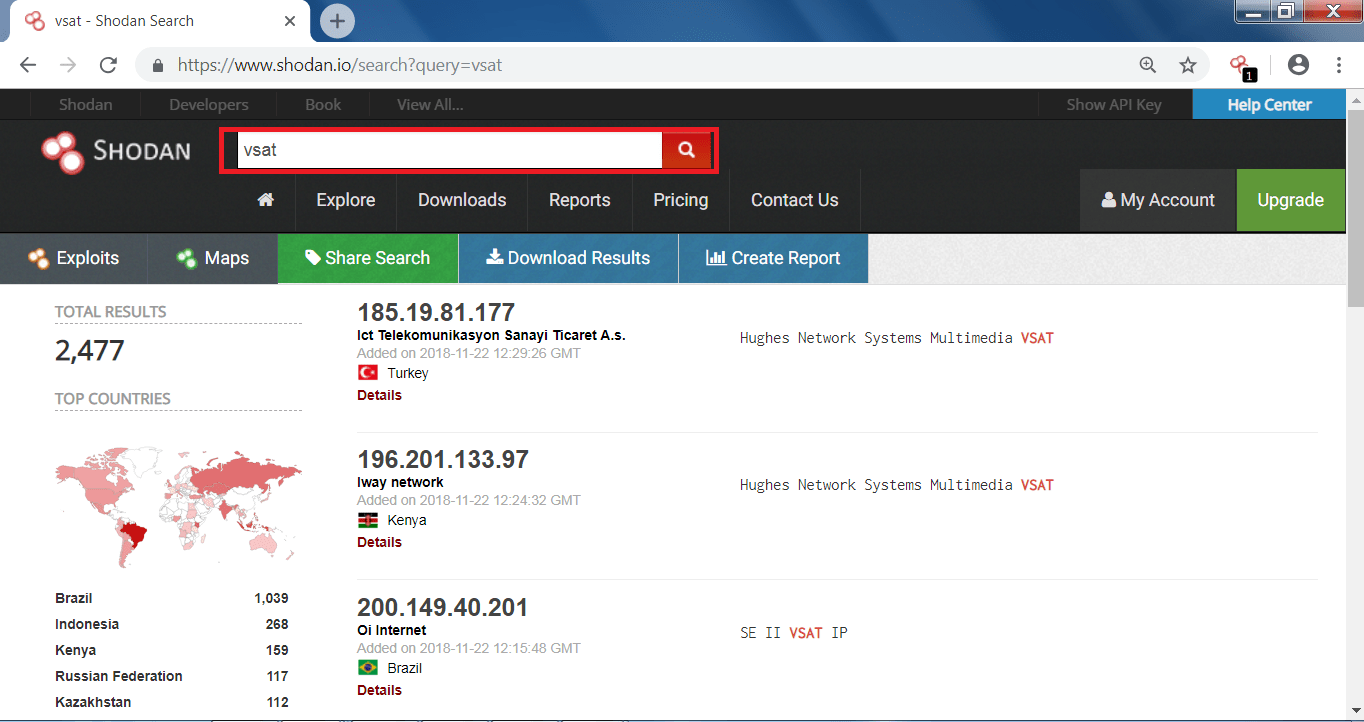Open the Pricing page
1364x722 pixels.
[x=681, y=200]
